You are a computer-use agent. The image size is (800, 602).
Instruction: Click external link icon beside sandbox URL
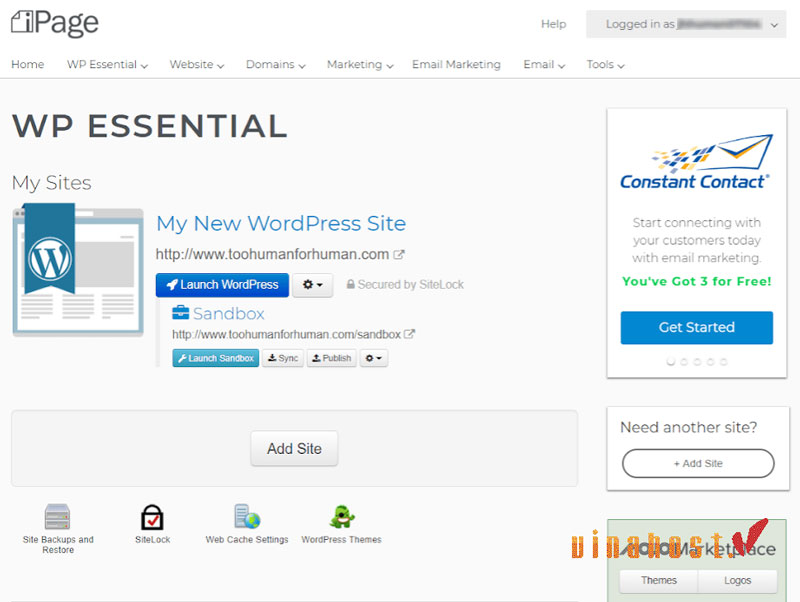click(x=409, y=335)
